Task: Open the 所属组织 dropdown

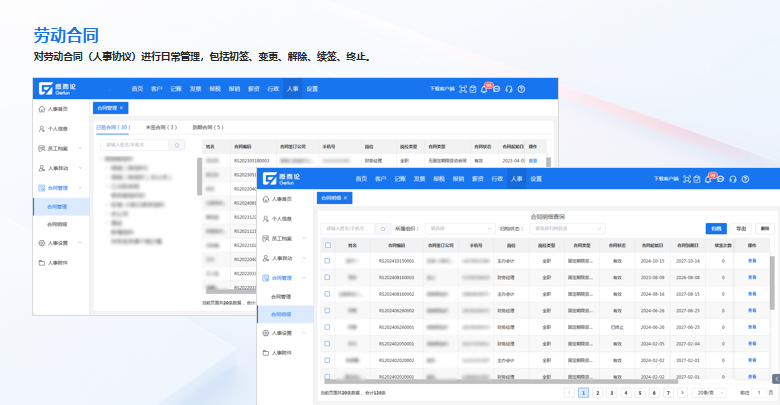Action: pyautogui.click(x=459, y=229)
